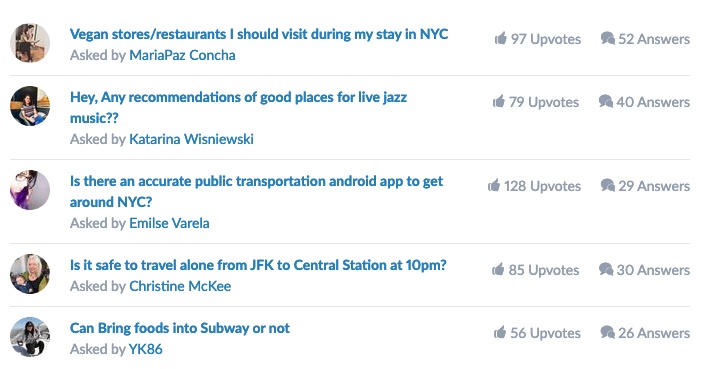Click thumbs-up icon beside 56 Upvotes

point(500,332)
